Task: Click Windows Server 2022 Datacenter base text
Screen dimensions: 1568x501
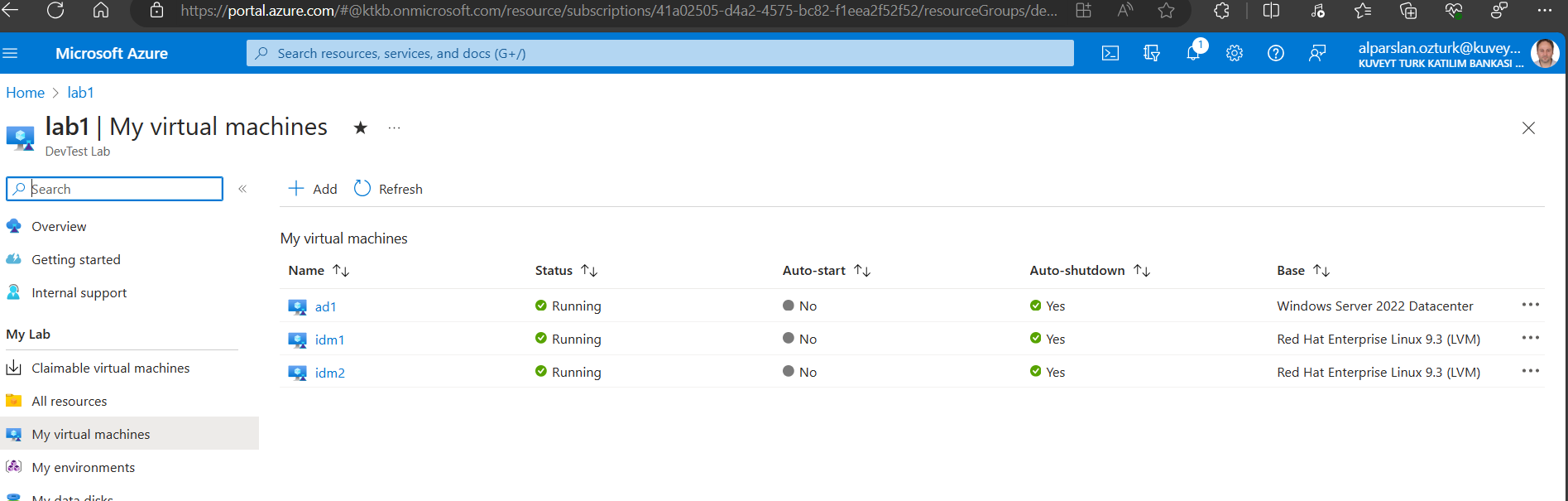Action: (1374, 306)
